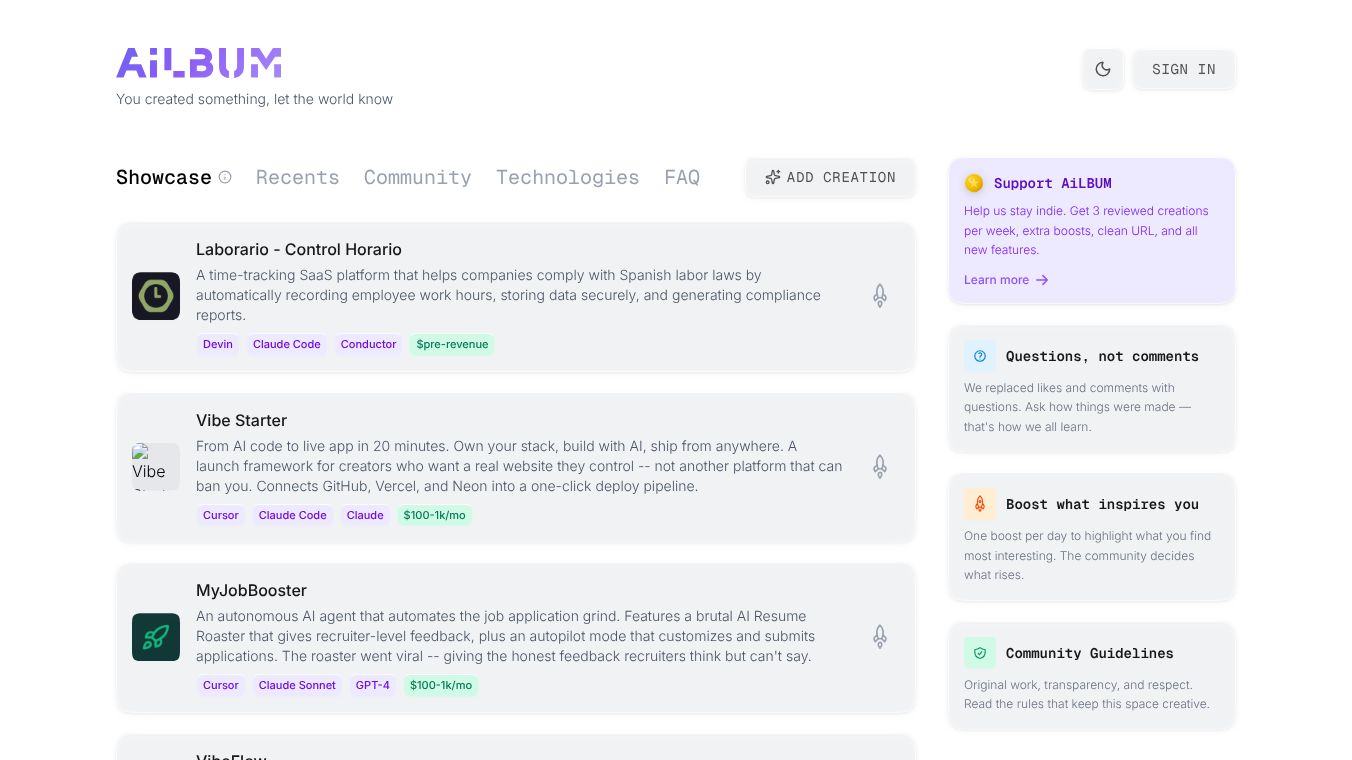Click the info icon beside Showcase
This screenshot has height=760, width=1352.
(x=225, y=177)
